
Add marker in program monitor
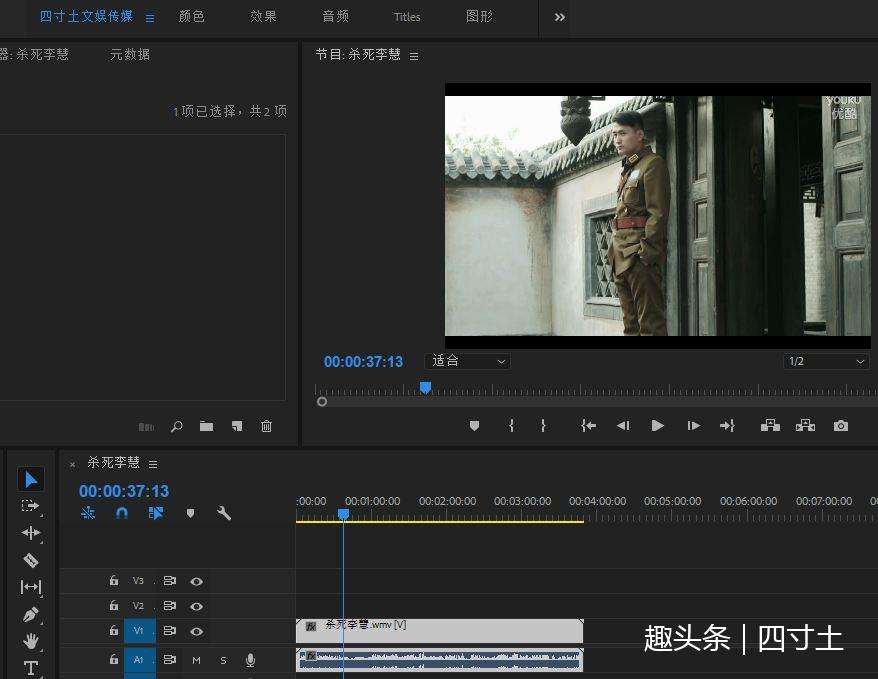474,426
